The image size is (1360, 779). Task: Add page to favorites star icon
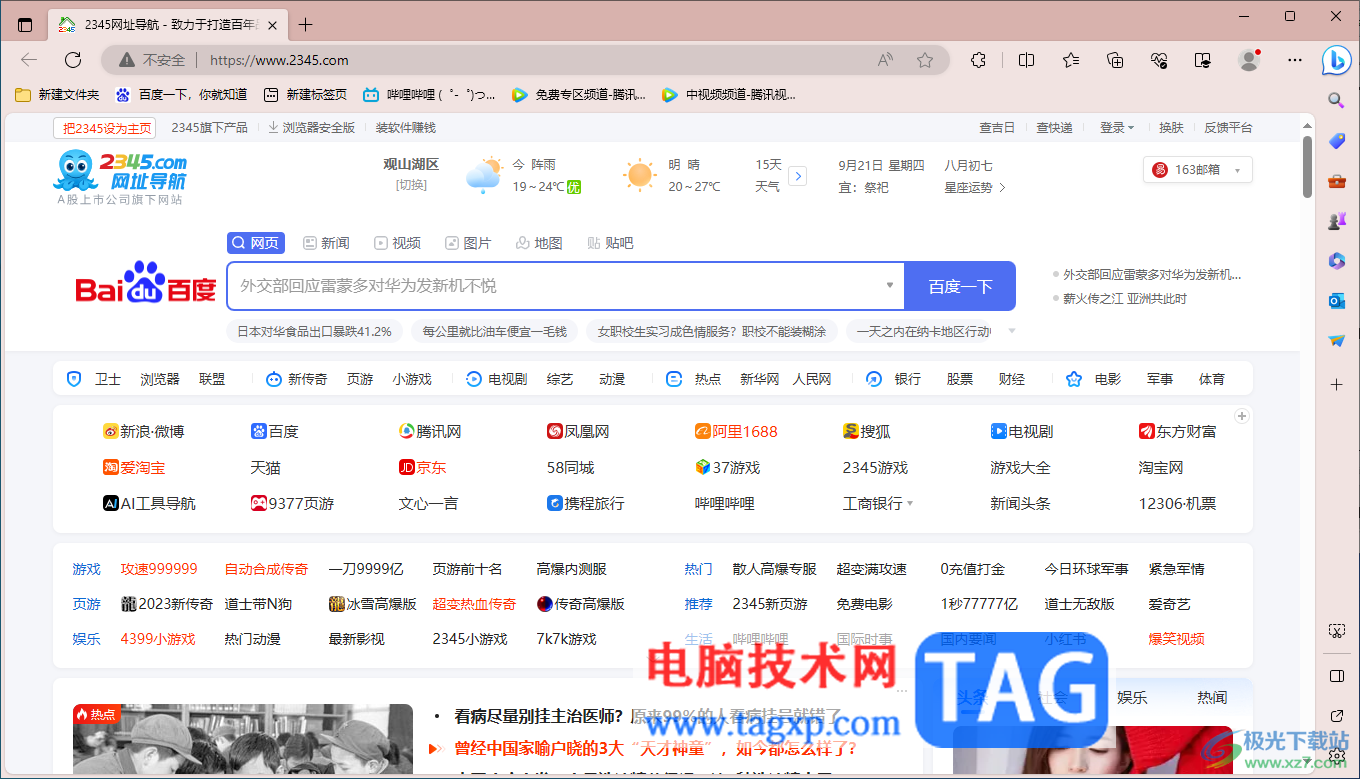point(925,60)
